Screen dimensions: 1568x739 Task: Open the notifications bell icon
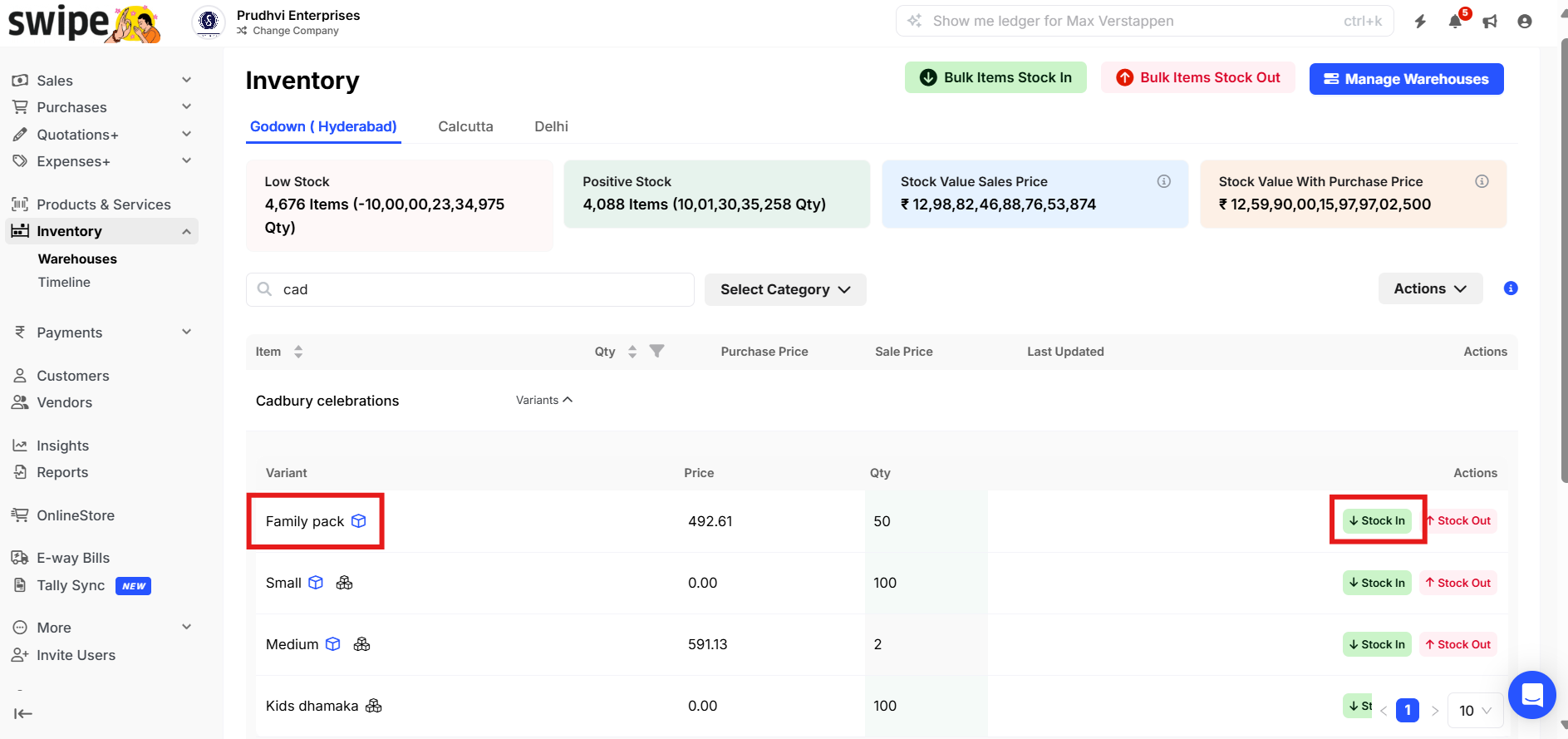[1455, 22]
